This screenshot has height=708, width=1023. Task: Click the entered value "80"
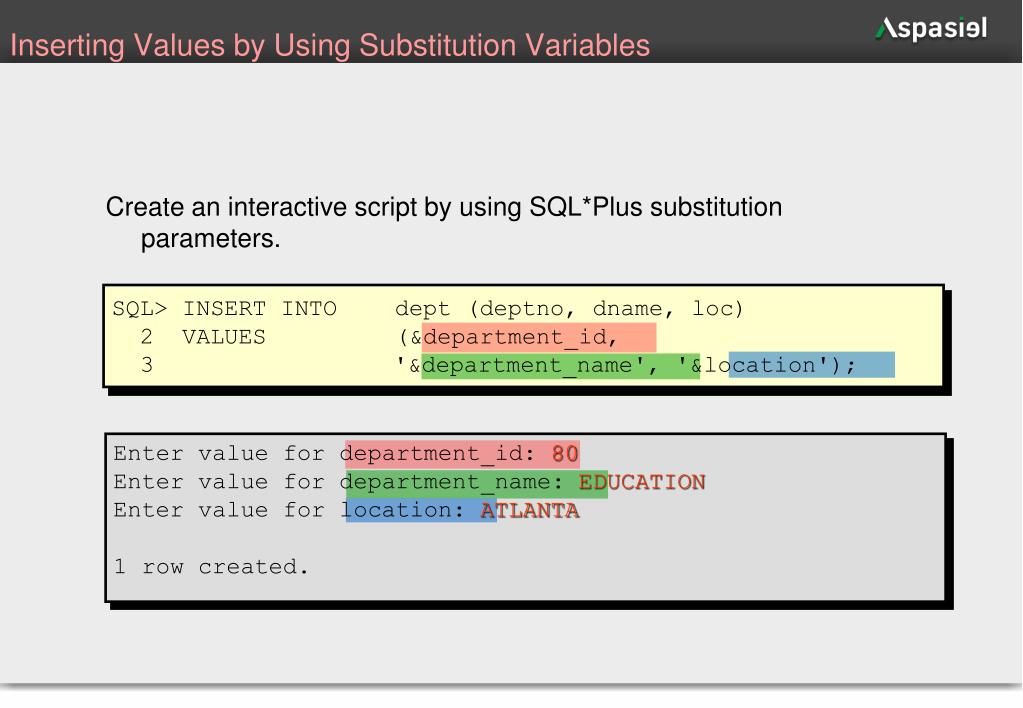(565, 454)
